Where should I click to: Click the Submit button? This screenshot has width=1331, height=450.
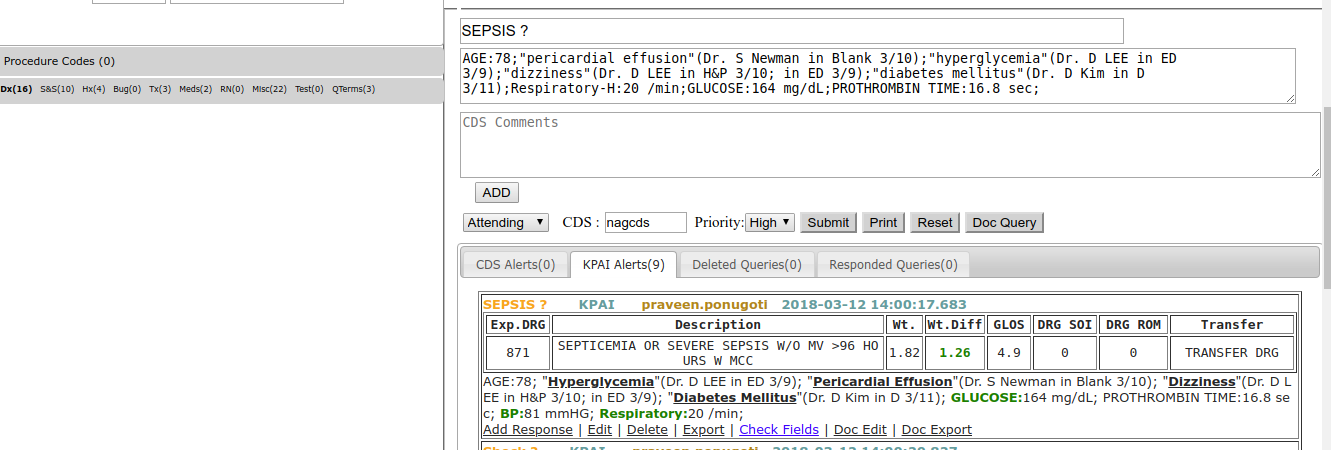click(x=828, y=222)
